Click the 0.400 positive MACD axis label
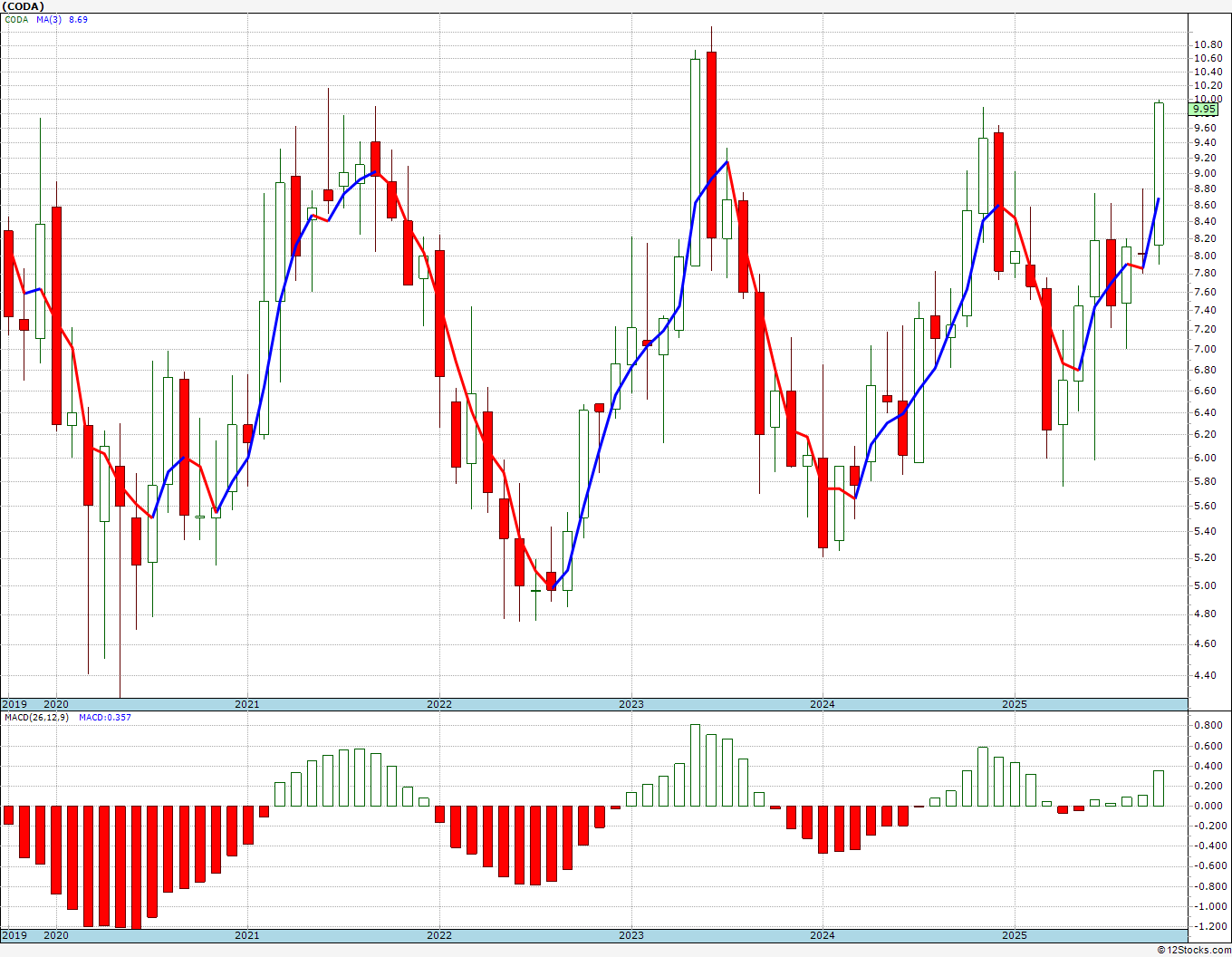1232x957 pixels. point(1208,766)
